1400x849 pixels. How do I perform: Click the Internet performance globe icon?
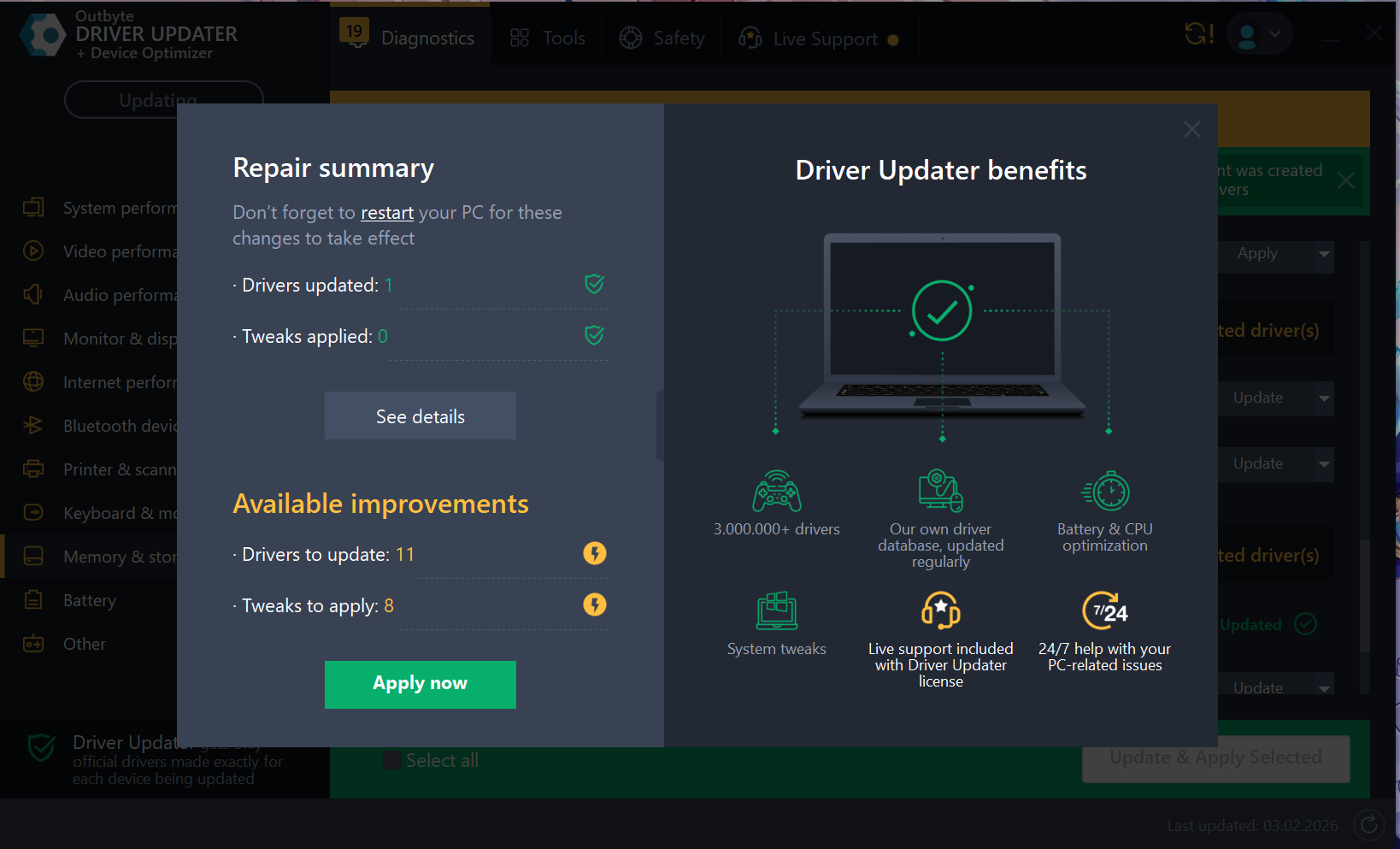click(x=33, y=382)
